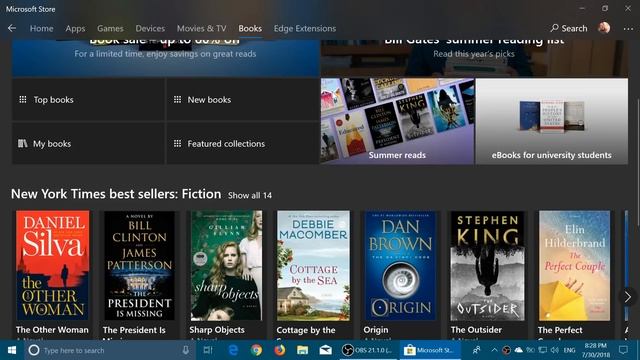The image size is (640, 360).
Task: Launch Firefox from the taskbar
Action: (280, 350)
